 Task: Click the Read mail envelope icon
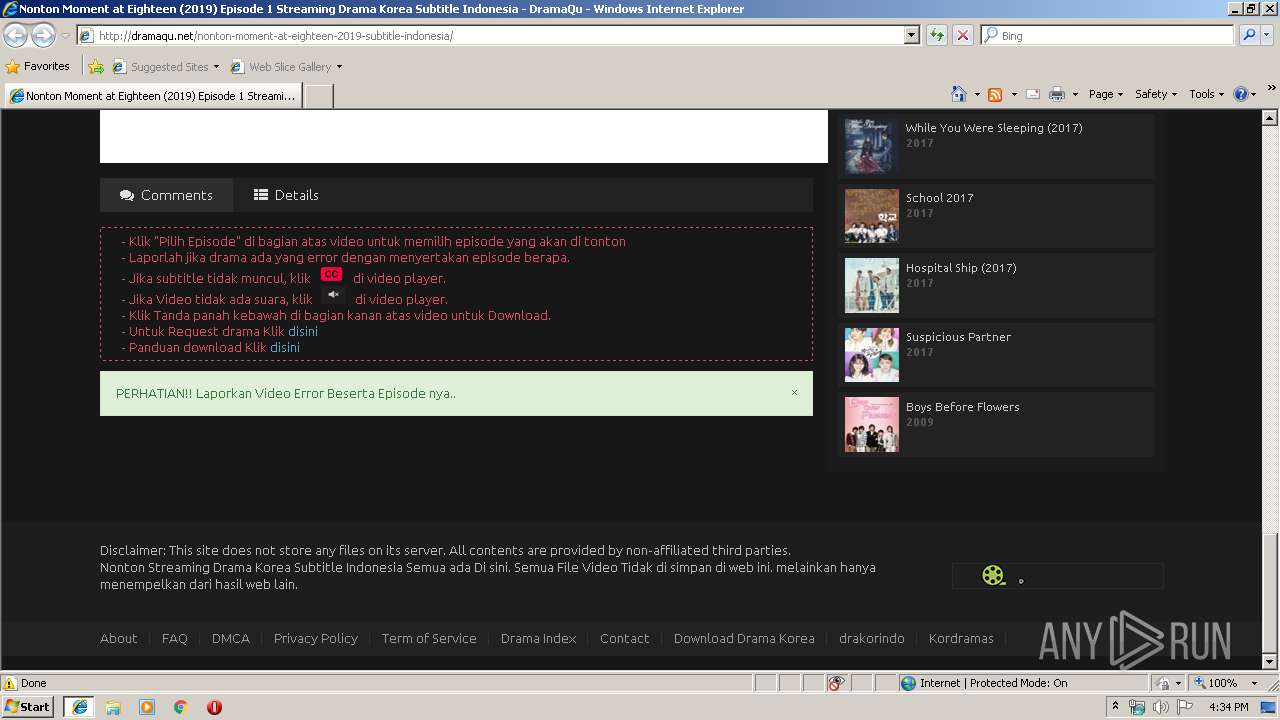tap(1033, 94)
